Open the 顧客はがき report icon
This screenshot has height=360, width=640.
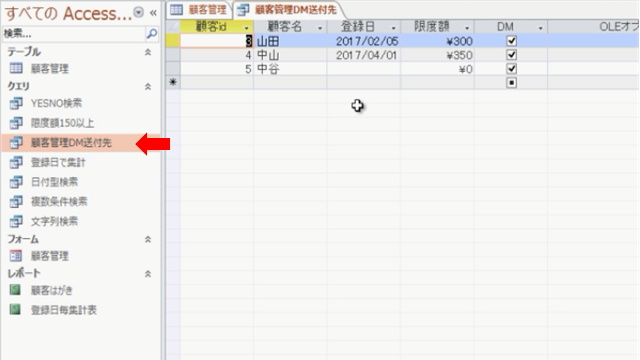[15, 290]
